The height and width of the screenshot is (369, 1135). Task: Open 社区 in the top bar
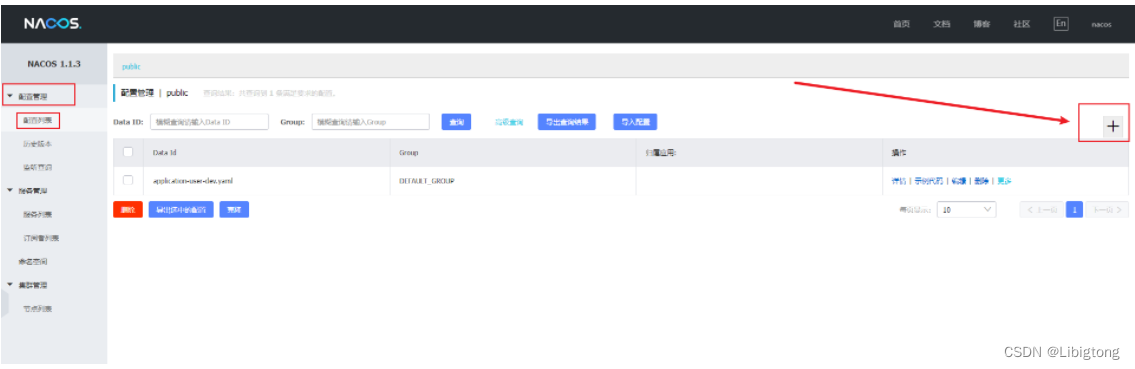click(1021, 24)
